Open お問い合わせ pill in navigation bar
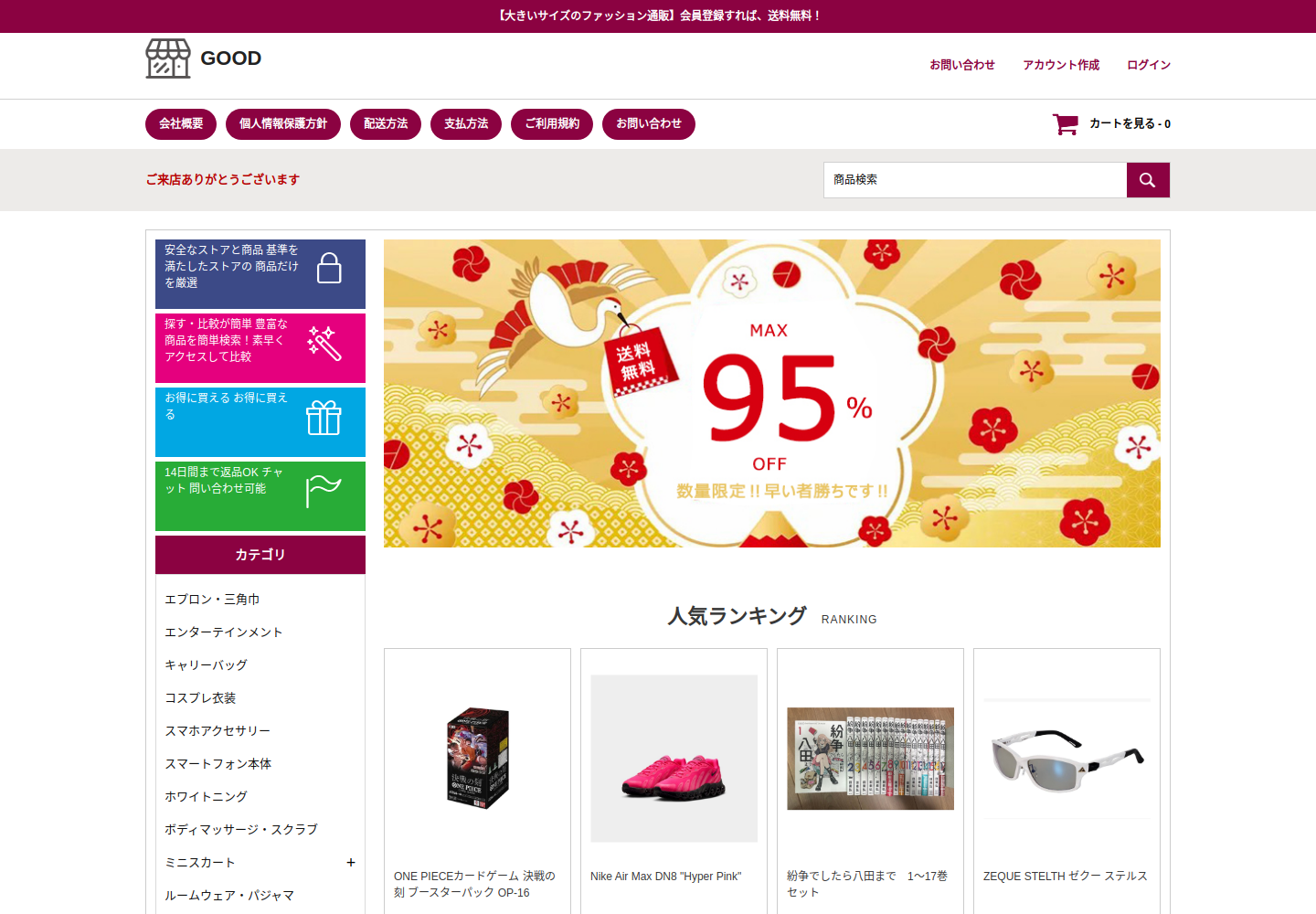Screen dimensions: 1316x914 point(649,124)
